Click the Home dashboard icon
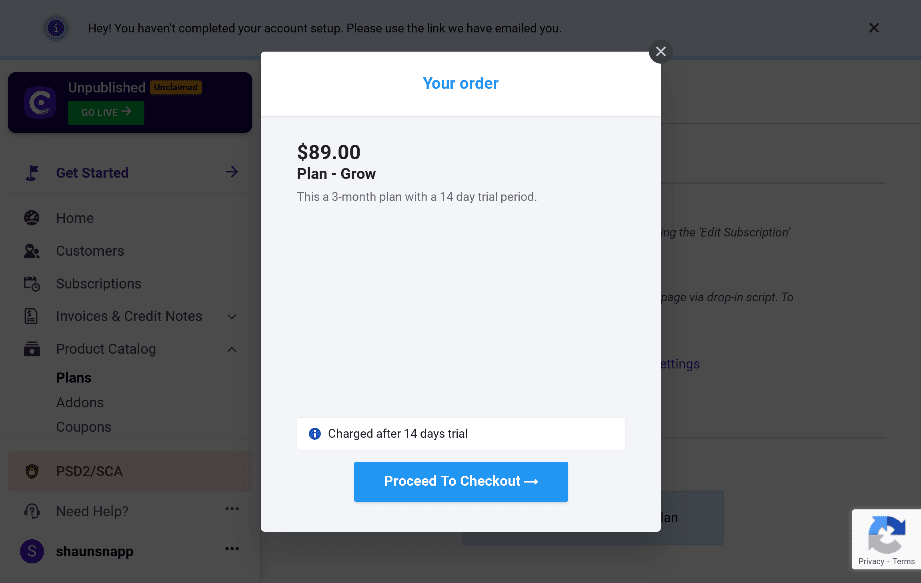The width and height of the screenshot is (921, 583). coord(32,218)
